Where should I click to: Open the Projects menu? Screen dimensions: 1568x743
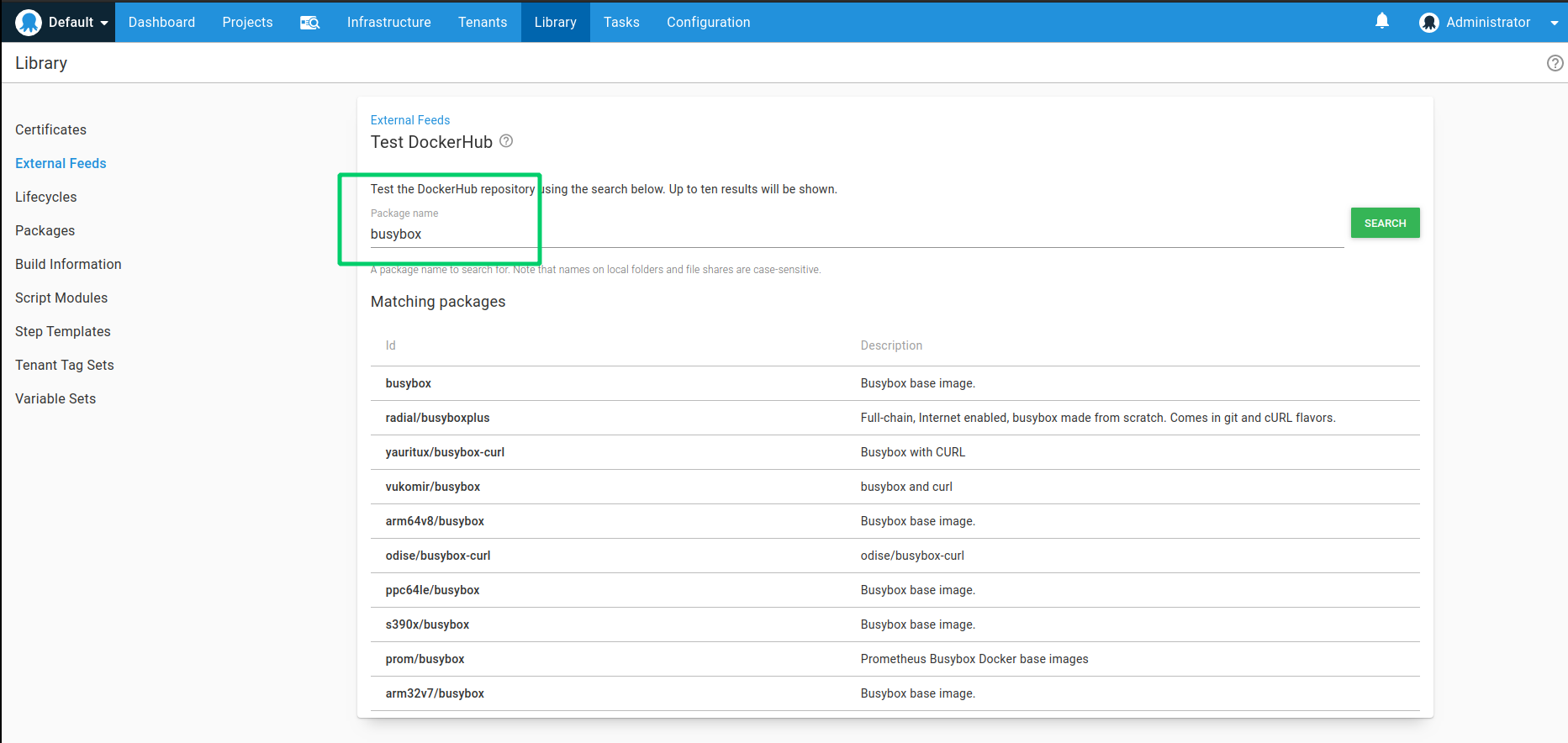[x=247, y=23]
